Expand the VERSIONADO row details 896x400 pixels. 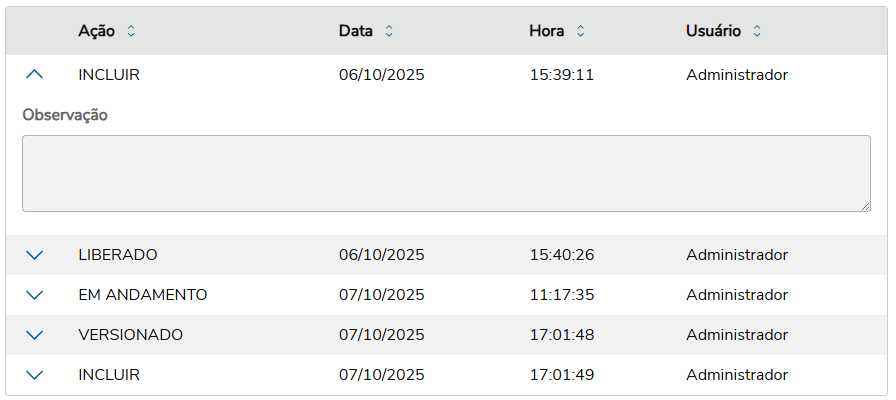pyautogui.click(x=35, y=335)
